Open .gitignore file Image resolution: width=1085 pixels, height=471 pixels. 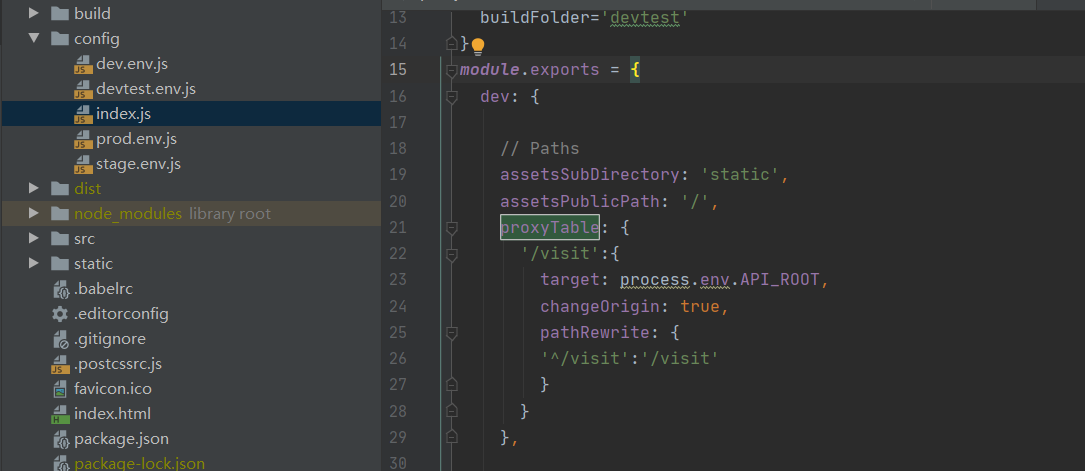[x=110, y=338]
